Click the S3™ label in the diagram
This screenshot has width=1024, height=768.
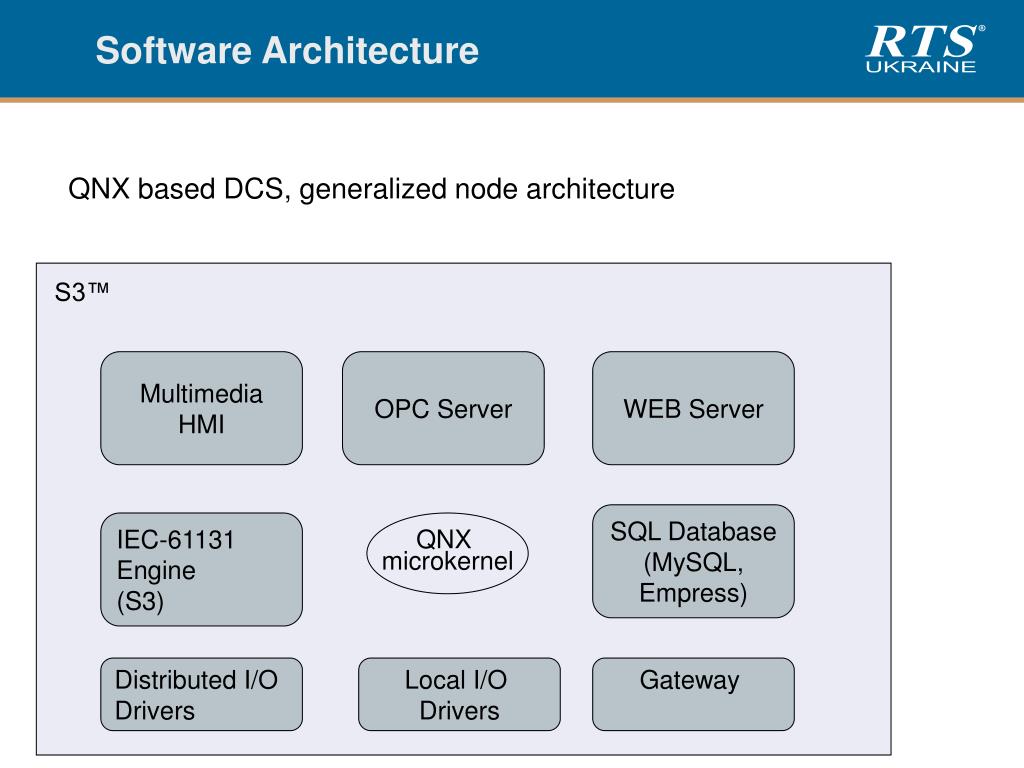[x=82, y=292]
